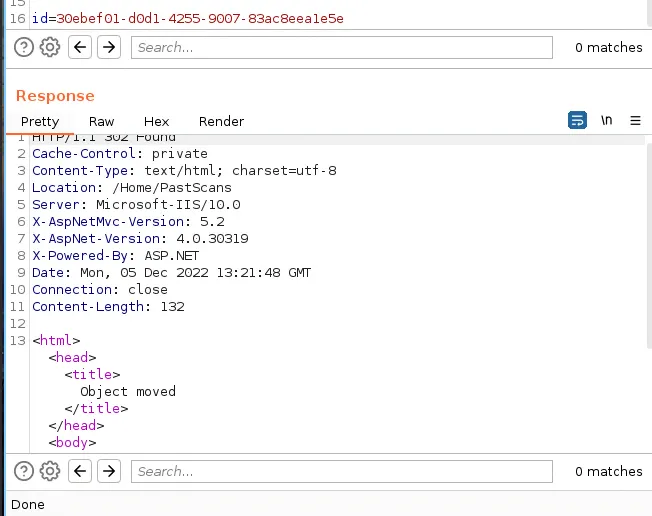Open the response viewer hamburger menu
652x516 pixels.
pyautogui.click(x=635, y=121)
